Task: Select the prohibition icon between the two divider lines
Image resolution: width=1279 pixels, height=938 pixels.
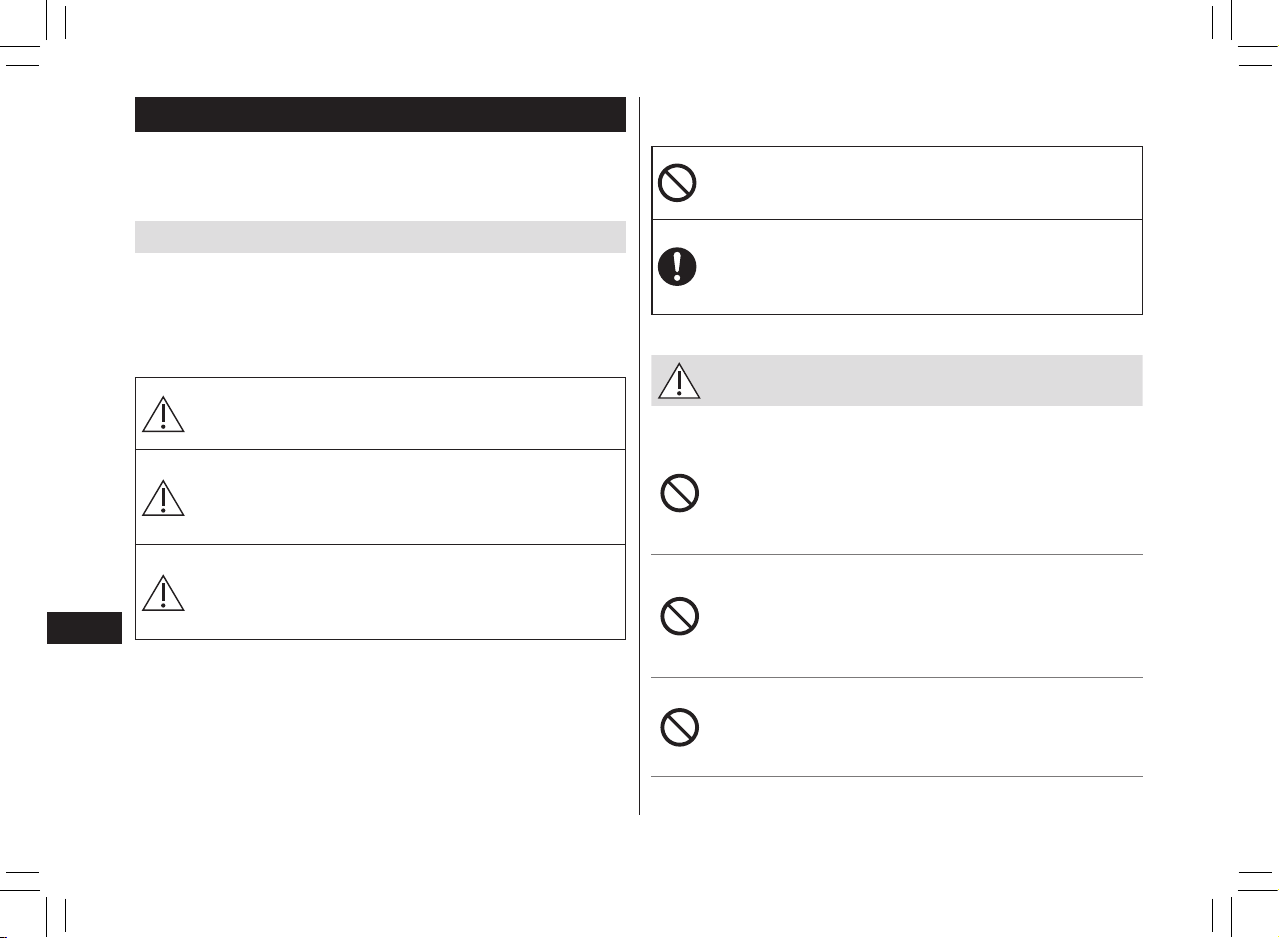Action: pos(680,617)
